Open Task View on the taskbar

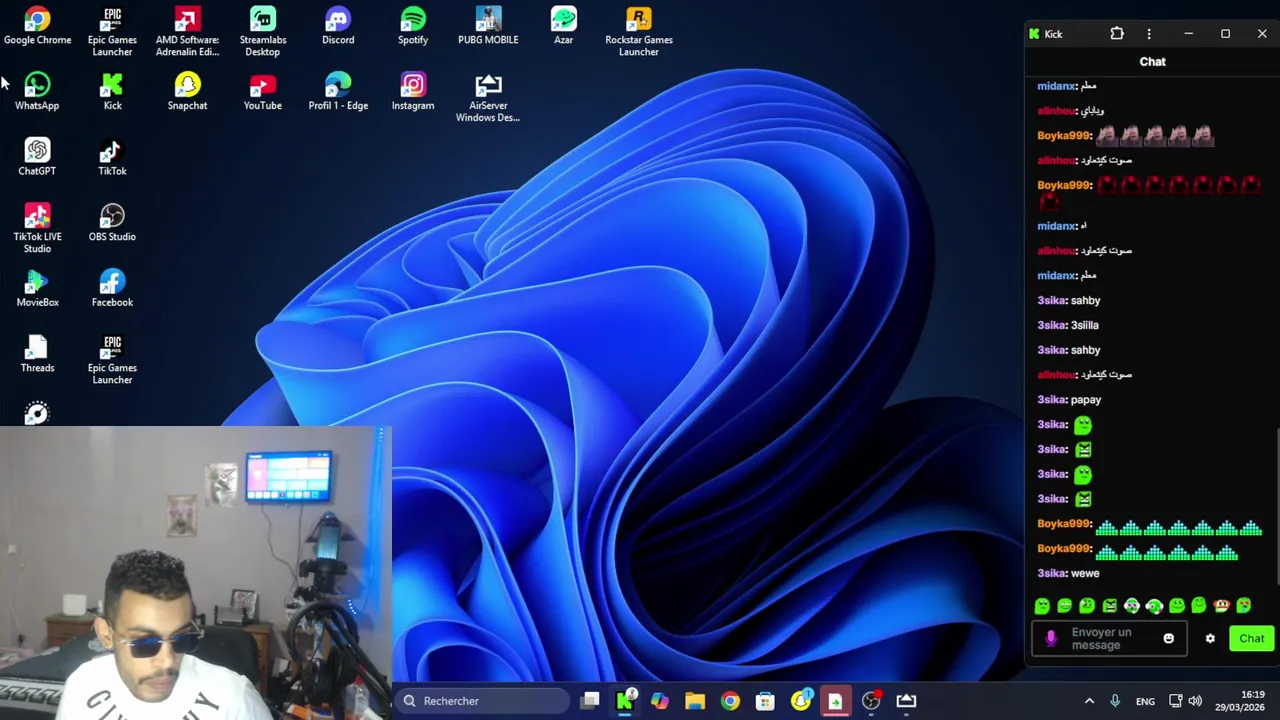(590, 701)
